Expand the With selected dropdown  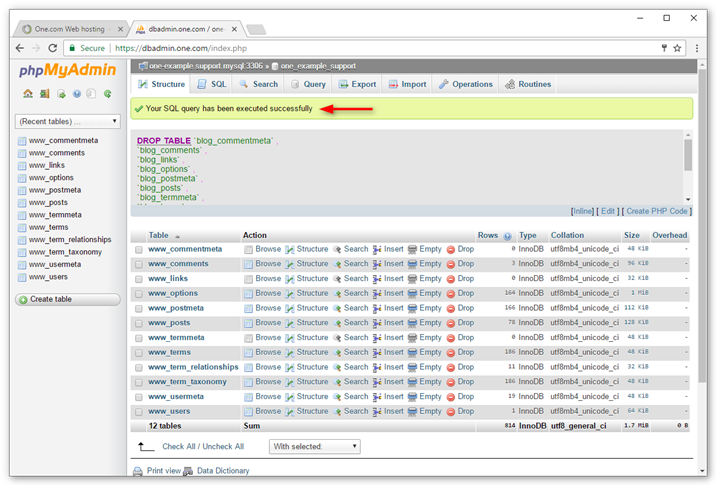click(x=314, y=447)
